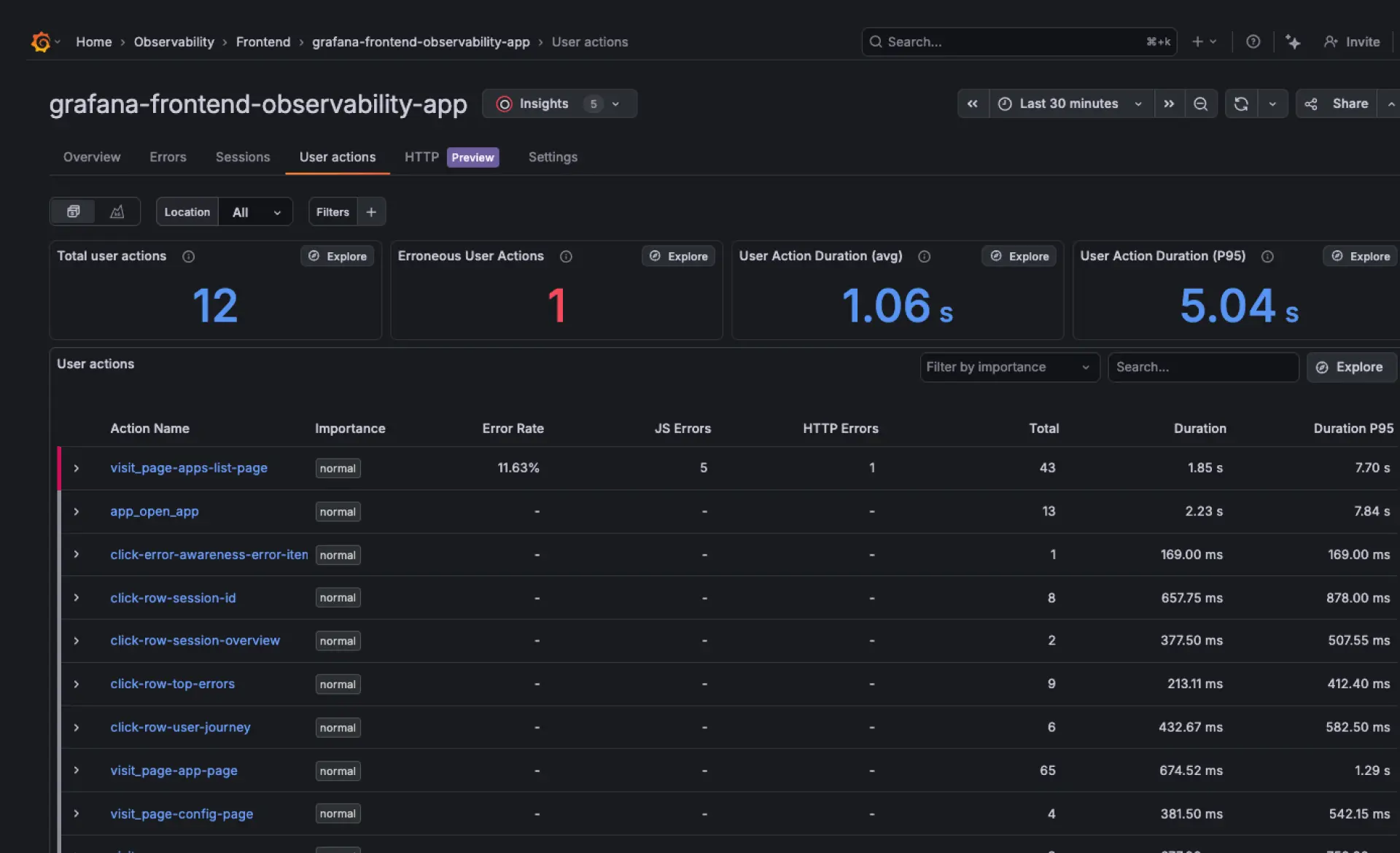Screen dimensions: 1400x853
Task: Expand visit_page-apps-list-page row
Action: [x=77, y=468]
